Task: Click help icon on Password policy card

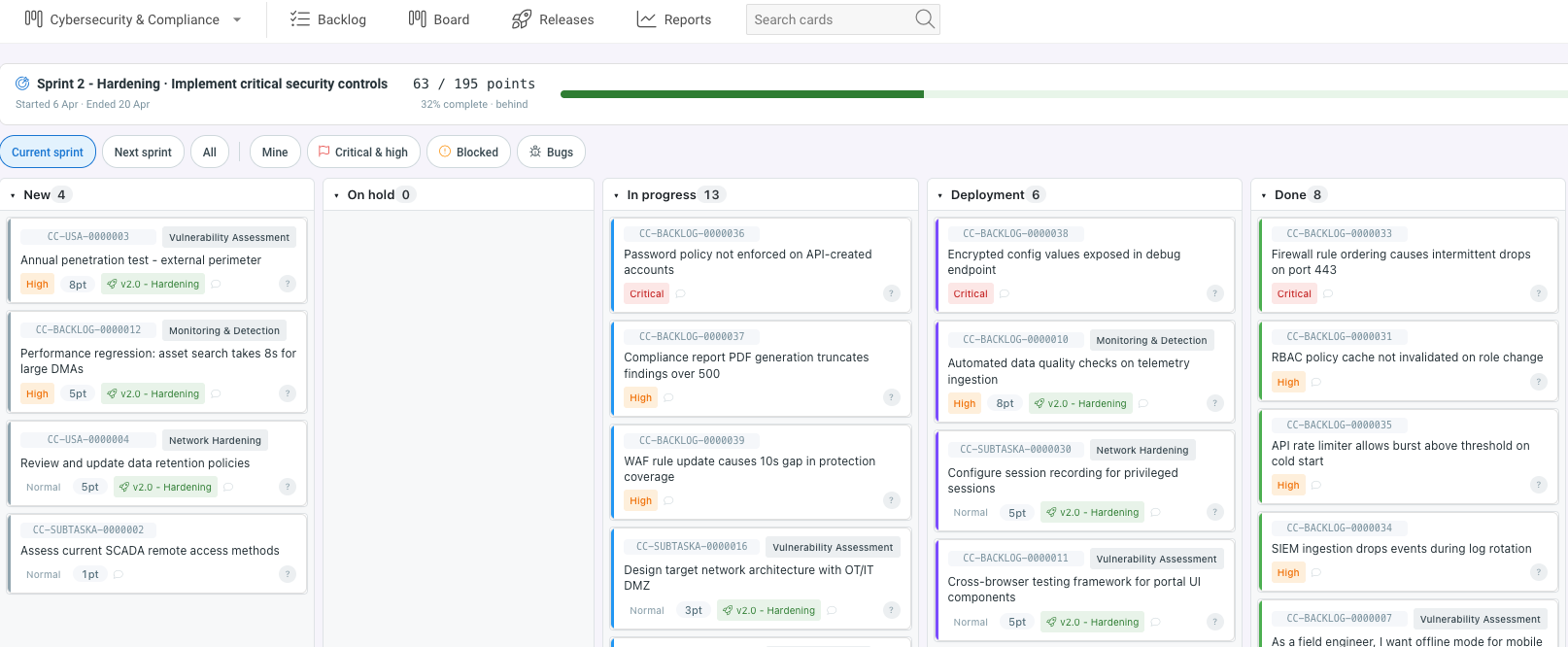Action: tap(892, 293)
